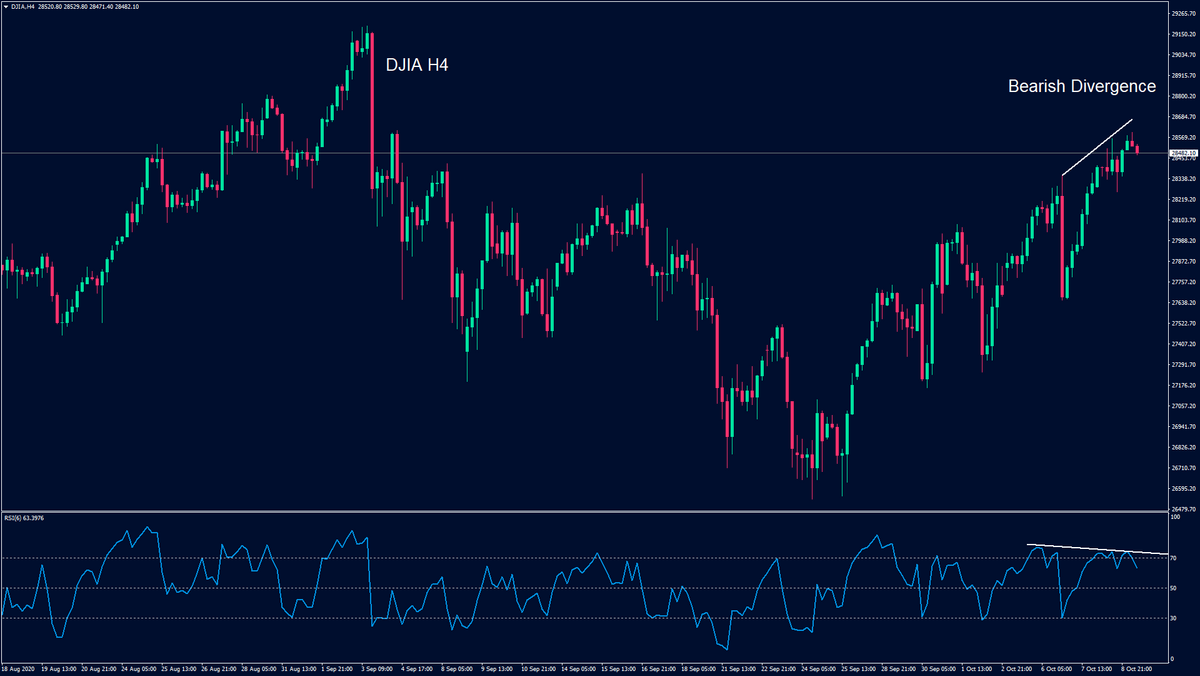1200x676 pixels.
Task: Click the '8 Oct 21:00' time axis label
Action: point(1136,668)
